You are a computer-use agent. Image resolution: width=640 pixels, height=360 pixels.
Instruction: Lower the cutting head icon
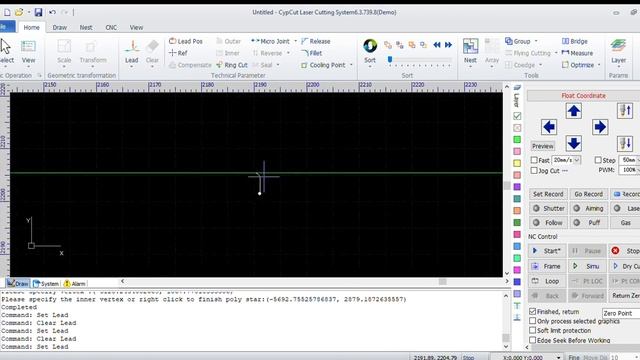coord(625,143)
